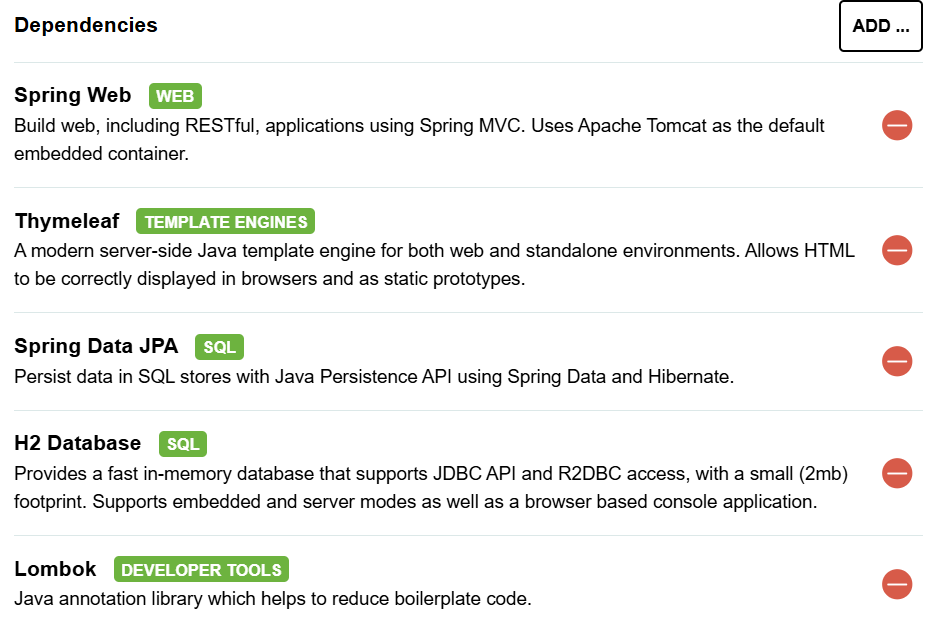Remove the Lombok dependency
Screen dimensions: 929x630
[896, 584]
